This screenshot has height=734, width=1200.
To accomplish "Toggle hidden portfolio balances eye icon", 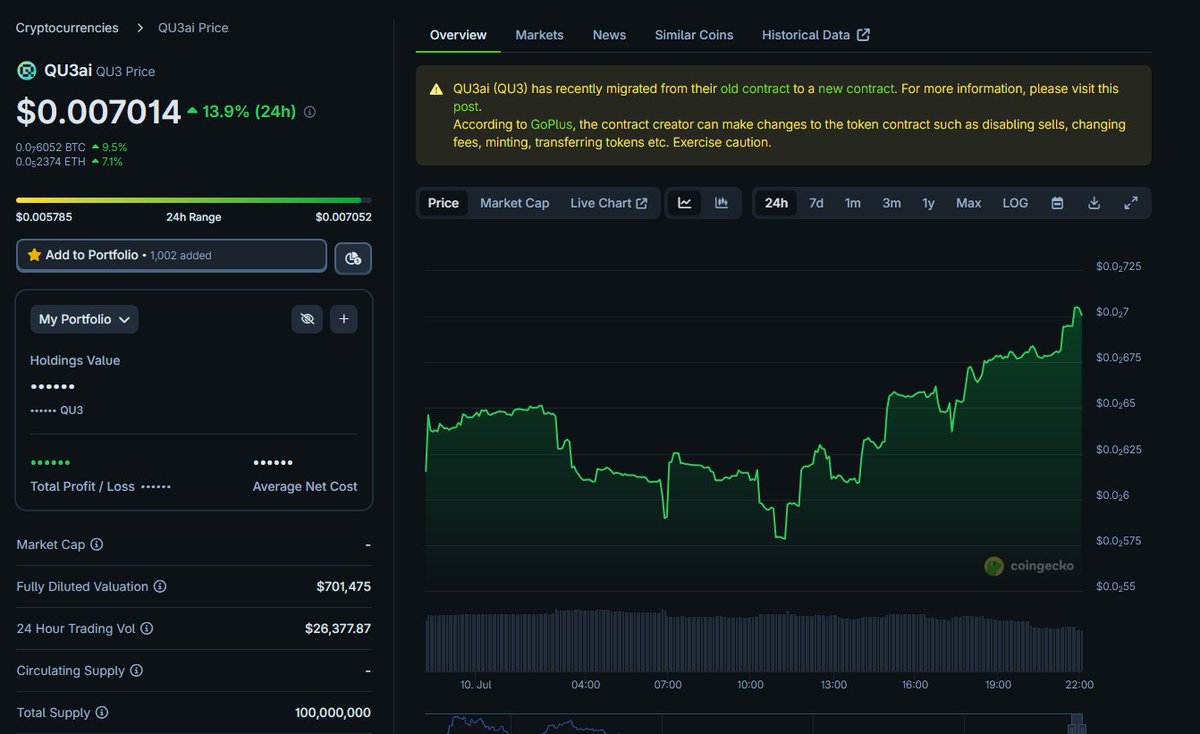I will point(308,319).
